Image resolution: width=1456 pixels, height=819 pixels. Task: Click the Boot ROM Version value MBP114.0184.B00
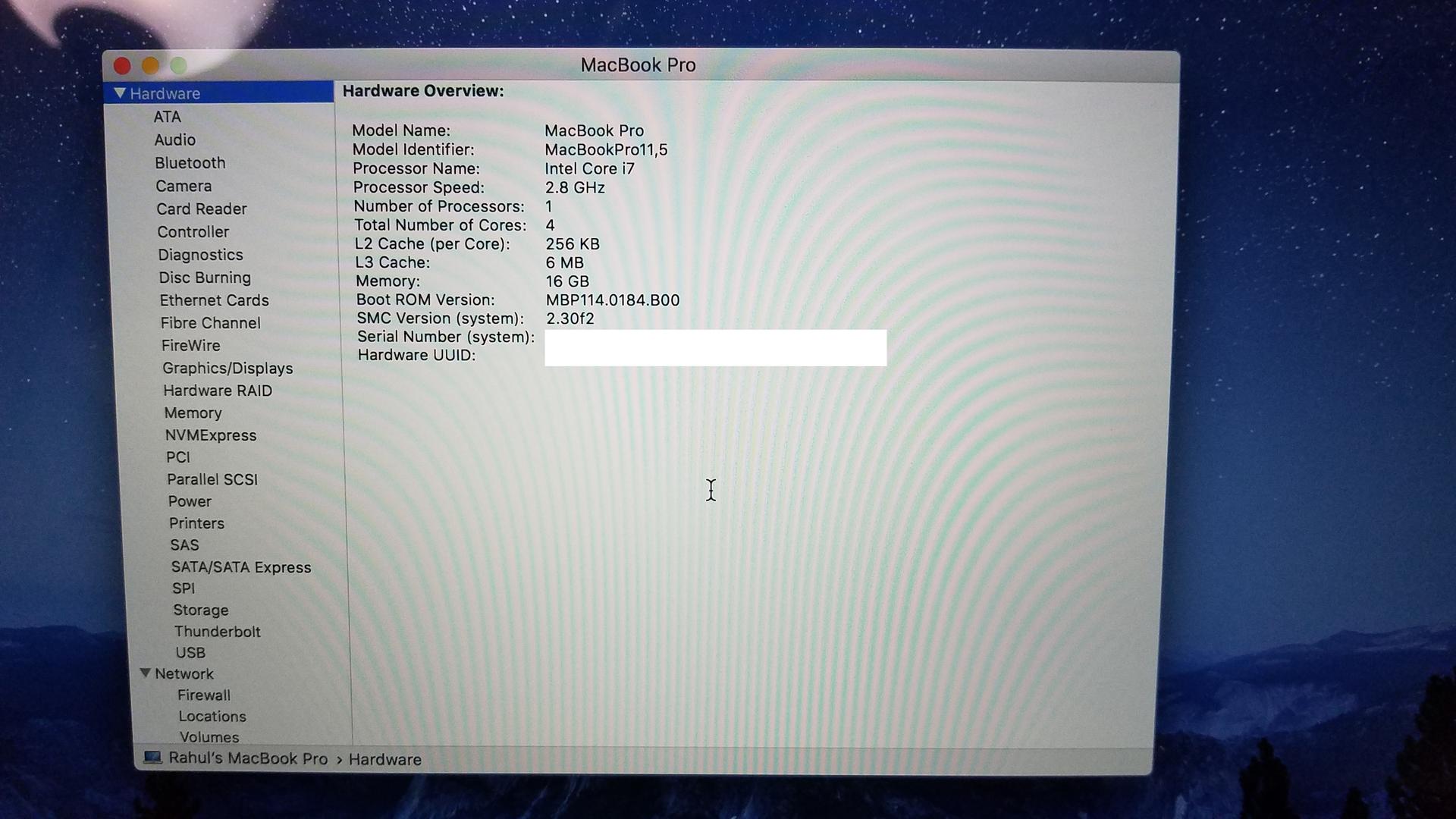[613, 300]
